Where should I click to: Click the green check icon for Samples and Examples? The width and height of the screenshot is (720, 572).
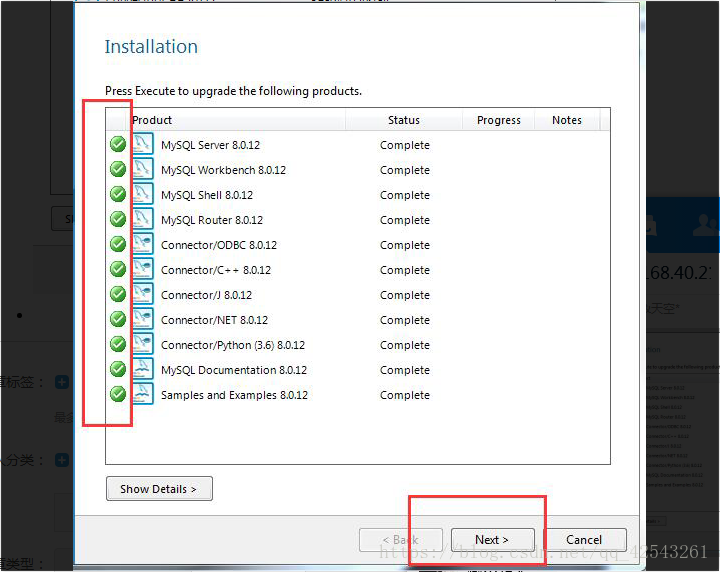[x=118, y=394]
